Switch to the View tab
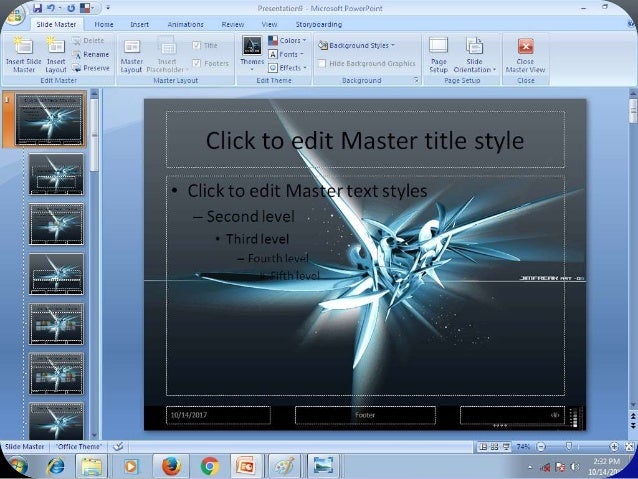The height and width of the screenshot is (479, 638). click(269, 24)
